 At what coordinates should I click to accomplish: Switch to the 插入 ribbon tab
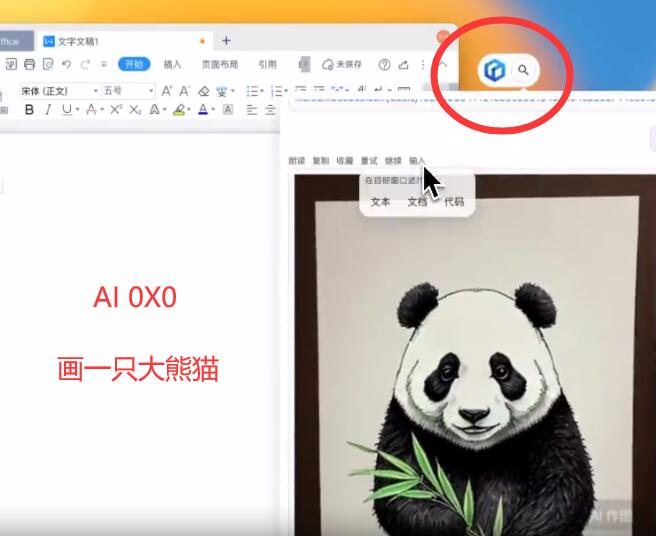pyautogui.click(x=172, y=64)
